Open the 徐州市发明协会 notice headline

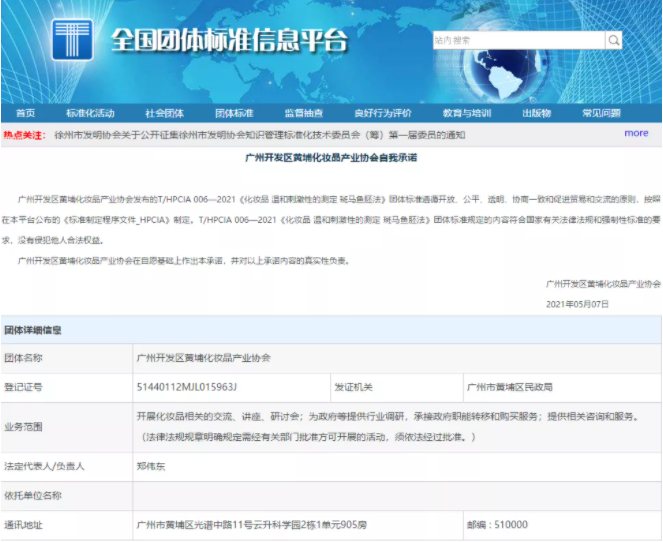pyautogui.click(x=260, y=135)
